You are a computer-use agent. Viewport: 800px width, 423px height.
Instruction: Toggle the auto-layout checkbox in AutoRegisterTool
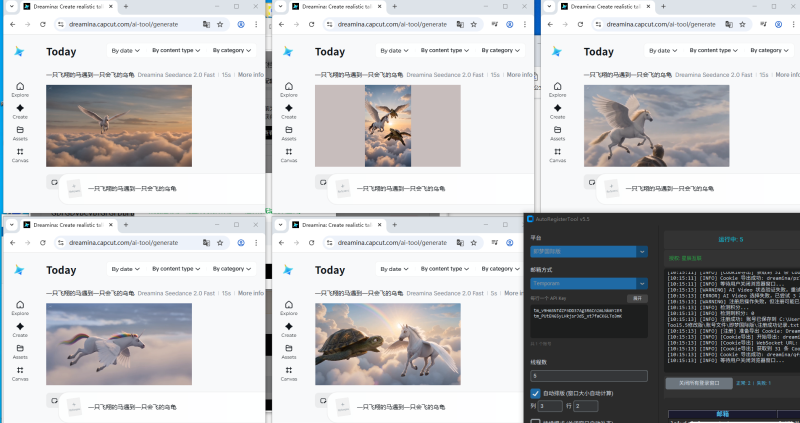[x=535, y=393]
